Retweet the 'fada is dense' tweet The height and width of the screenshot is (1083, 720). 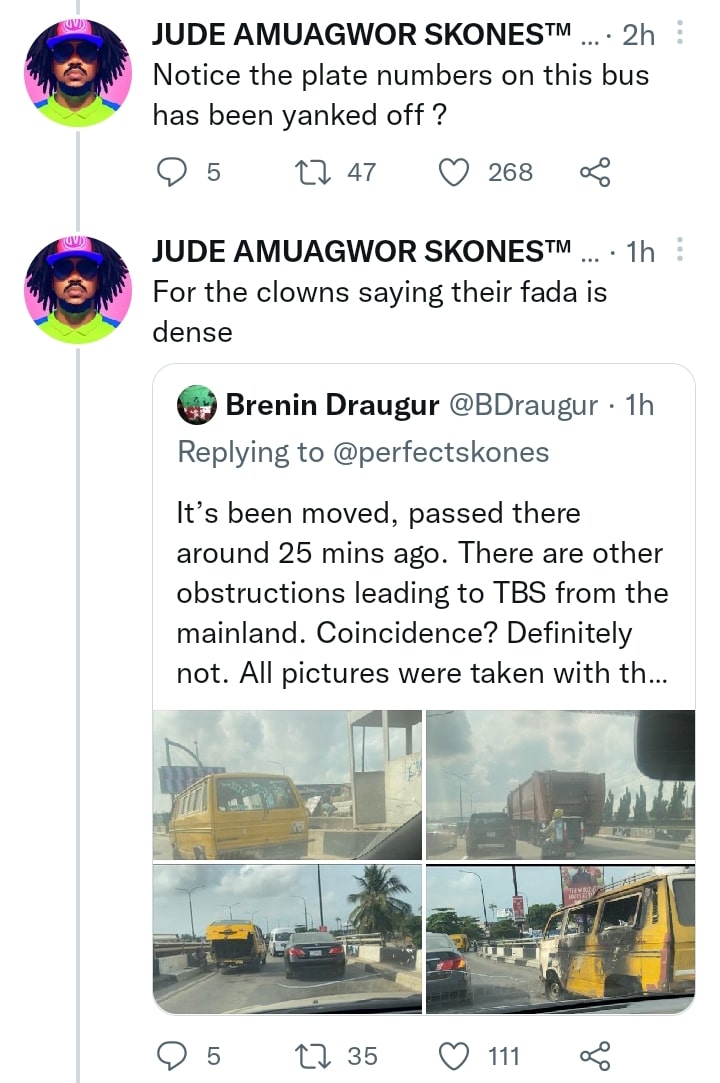tap(298, 1054)
